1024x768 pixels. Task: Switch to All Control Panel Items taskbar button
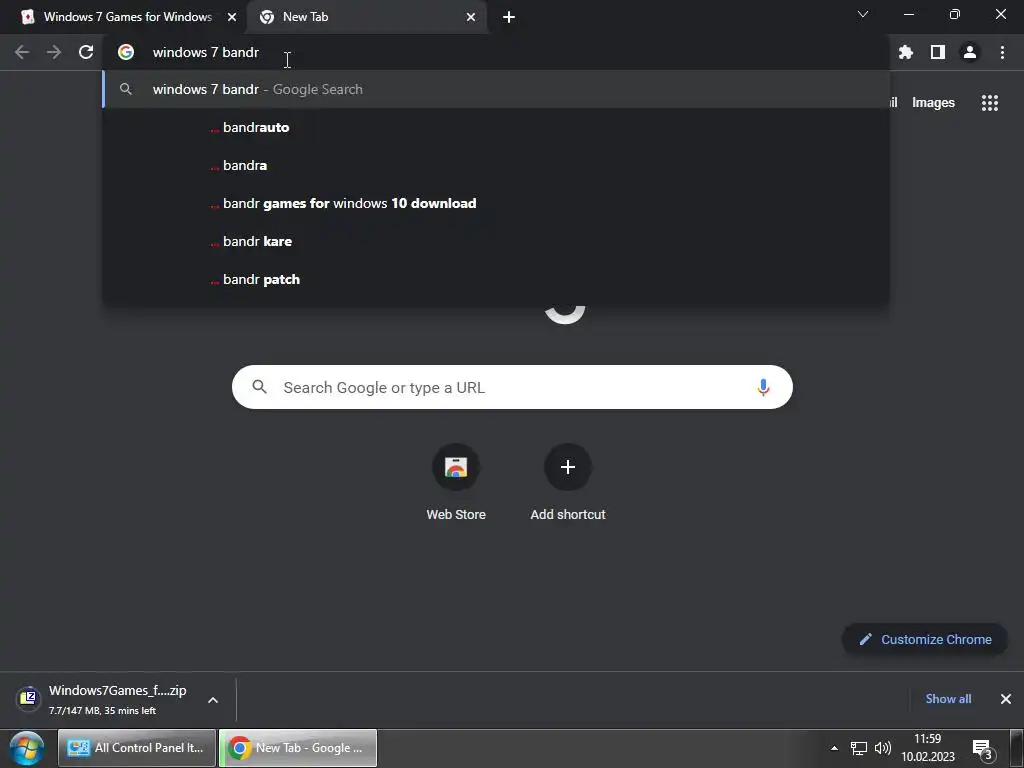point(137,748)
